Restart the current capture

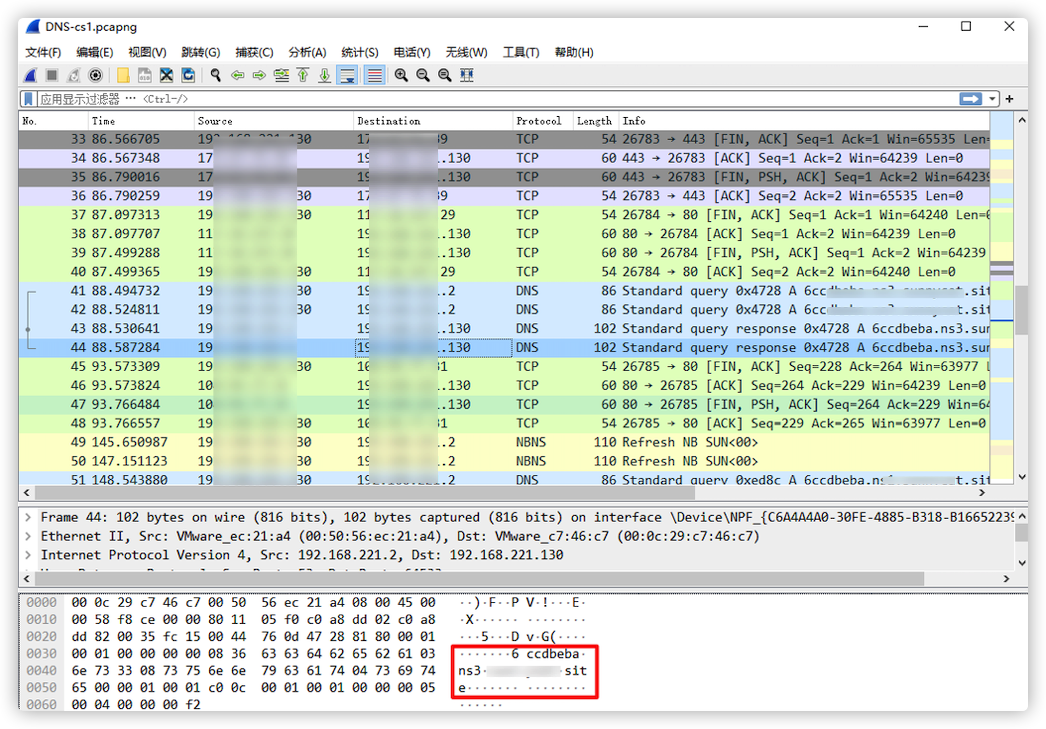pos(73,75)
